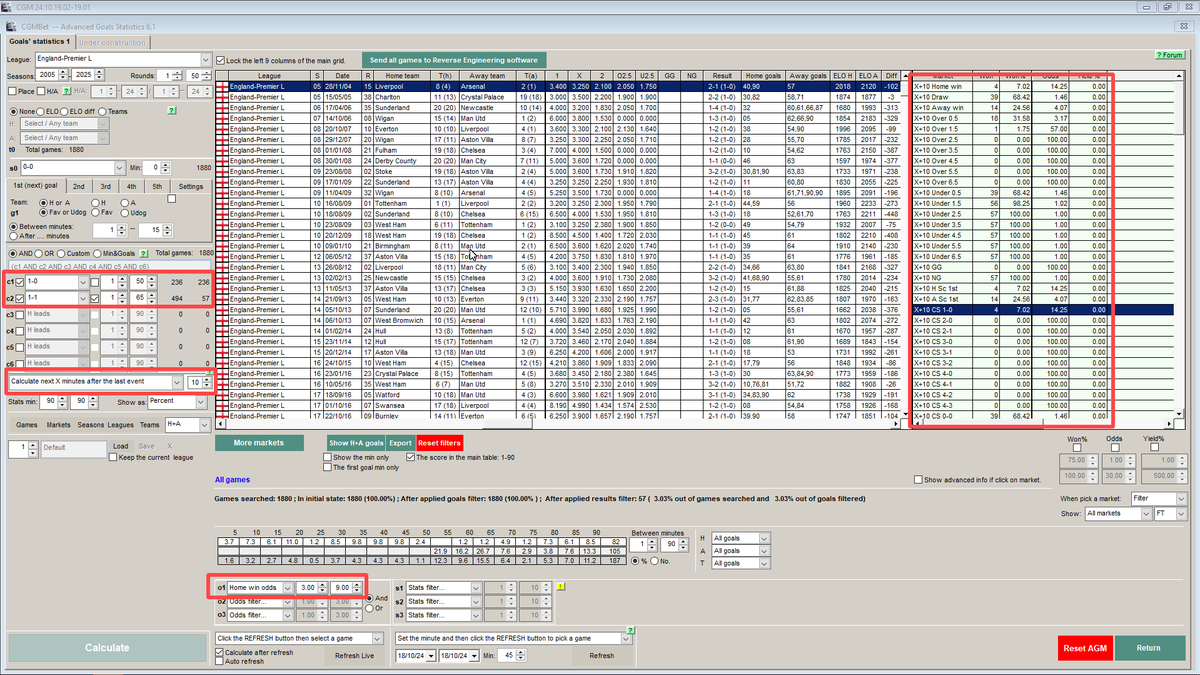Open the c2 condition dropdown 1-1
This screenshot has height=675, width=1200.
click(x=82, y=298)
